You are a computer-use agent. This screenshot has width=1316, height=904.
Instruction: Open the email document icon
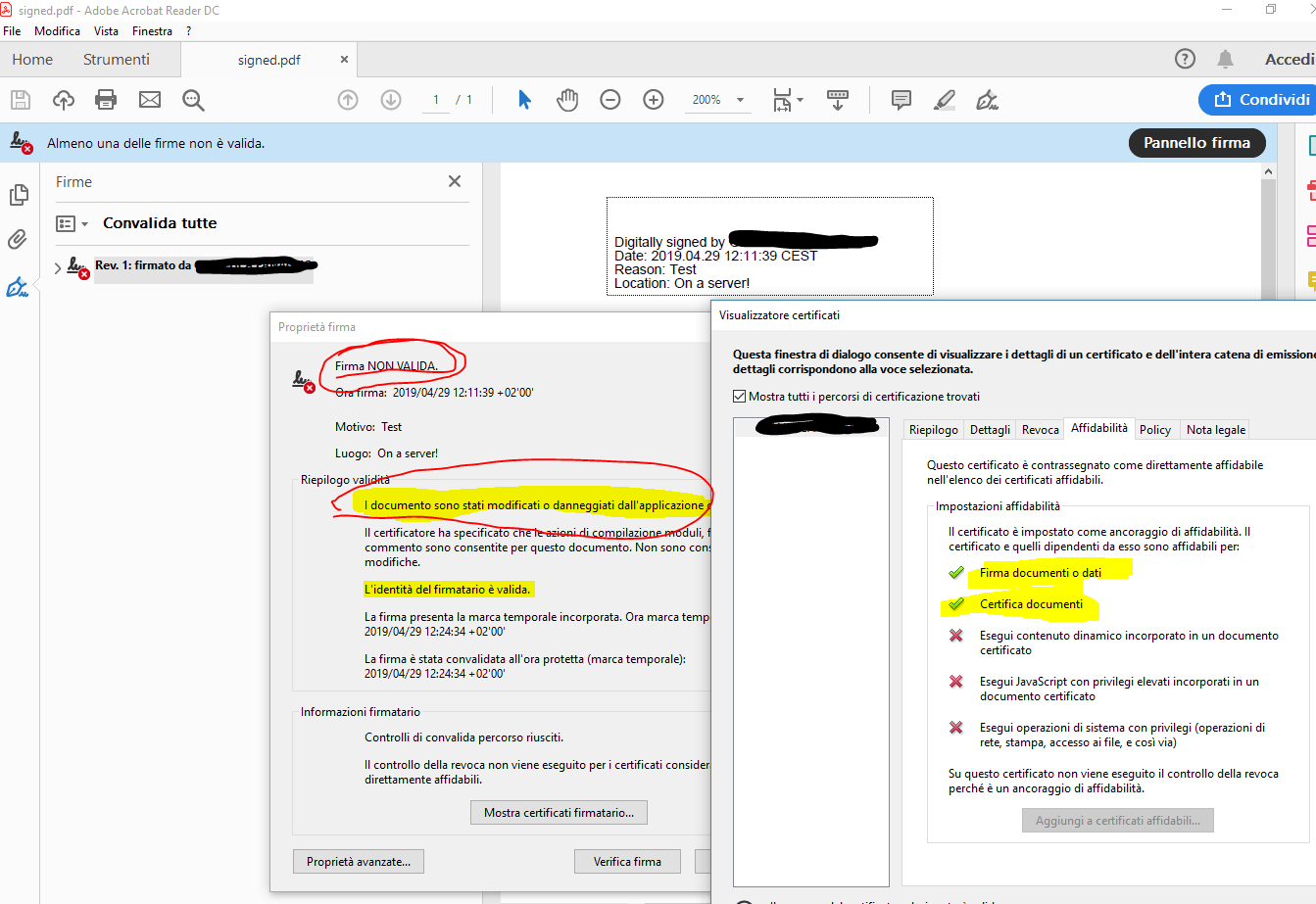149,99
